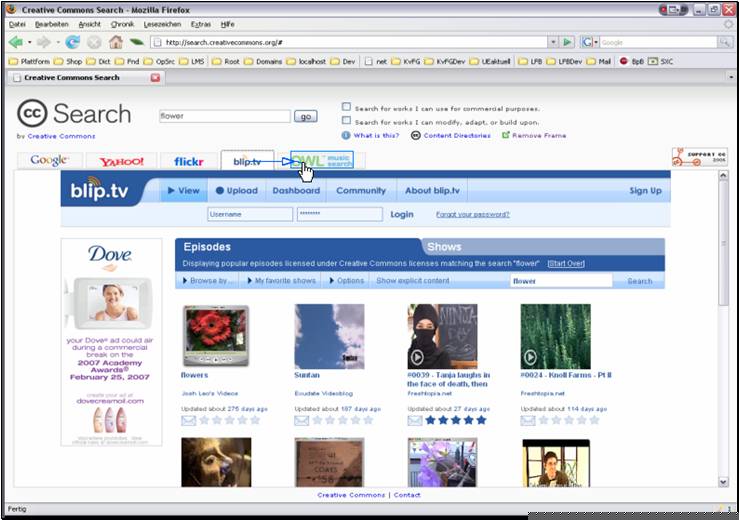Screen dimensions: 739x520
Task: Switch to the flickr search tab
Action: 188,161
